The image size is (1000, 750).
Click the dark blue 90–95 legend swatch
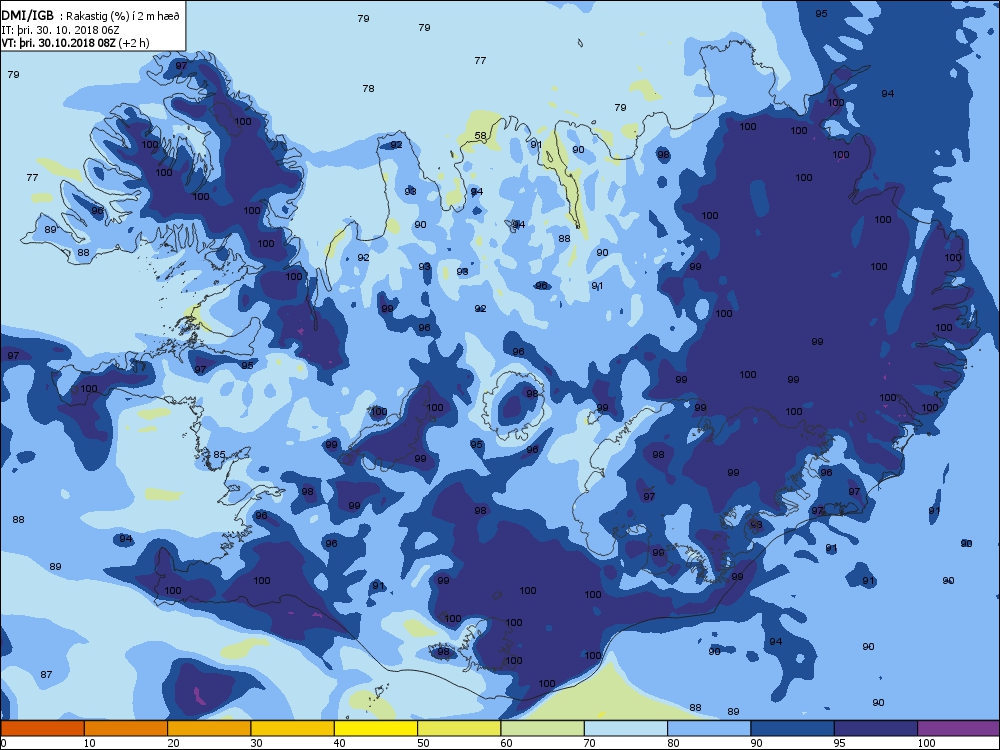(793, 728)
